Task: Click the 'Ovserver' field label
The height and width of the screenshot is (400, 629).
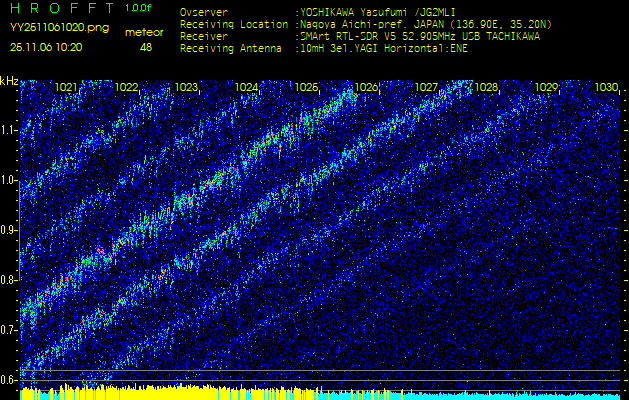Action: point(204,13)
